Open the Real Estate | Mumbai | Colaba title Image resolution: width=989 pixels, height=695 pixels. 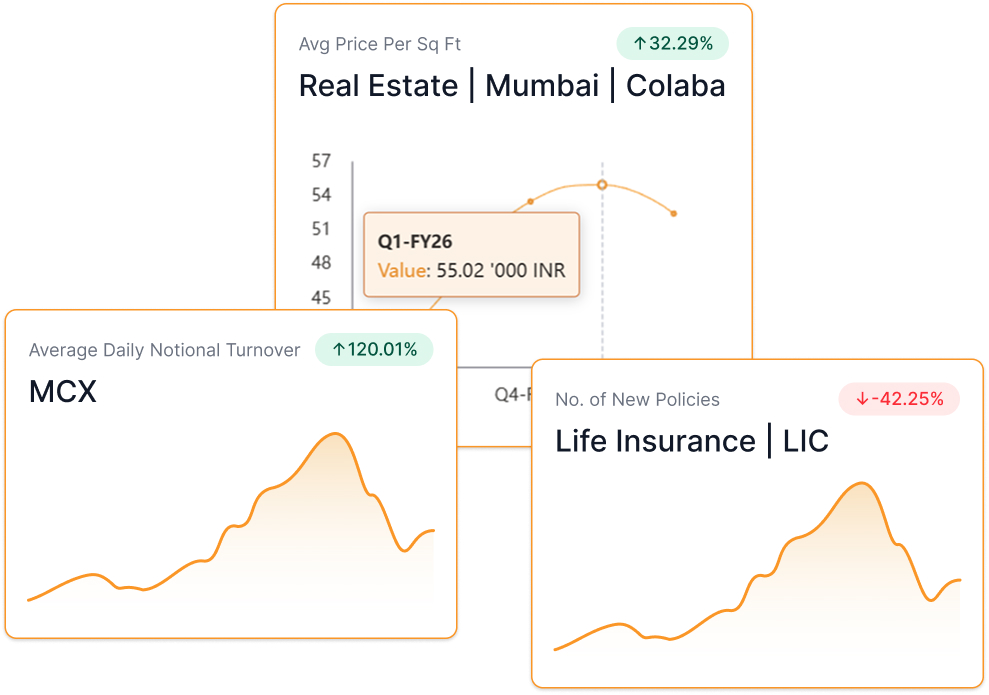pyautogui.click(x=512, y=86)
